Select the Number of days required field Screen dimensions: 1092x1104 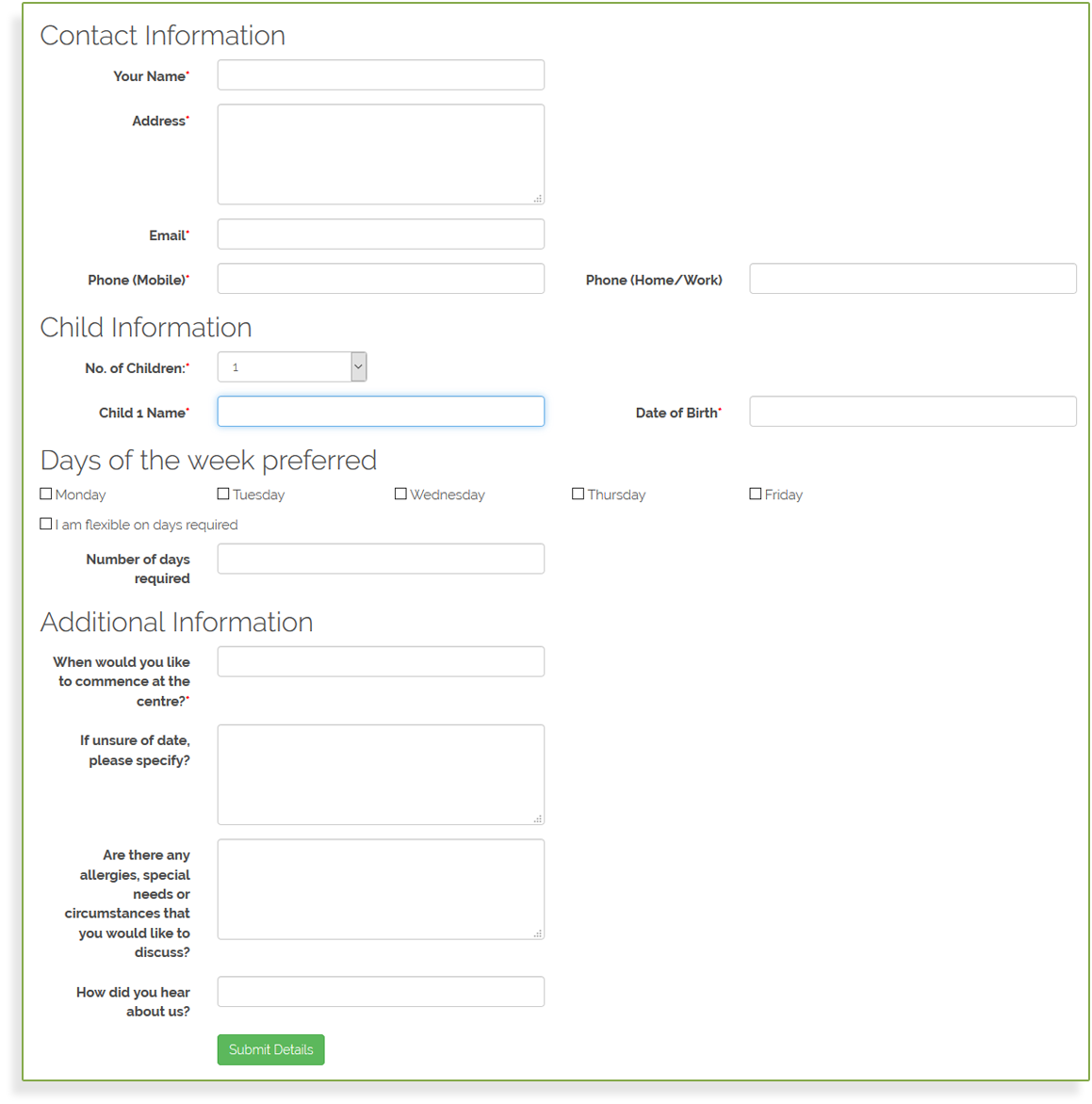coord(381,559)
